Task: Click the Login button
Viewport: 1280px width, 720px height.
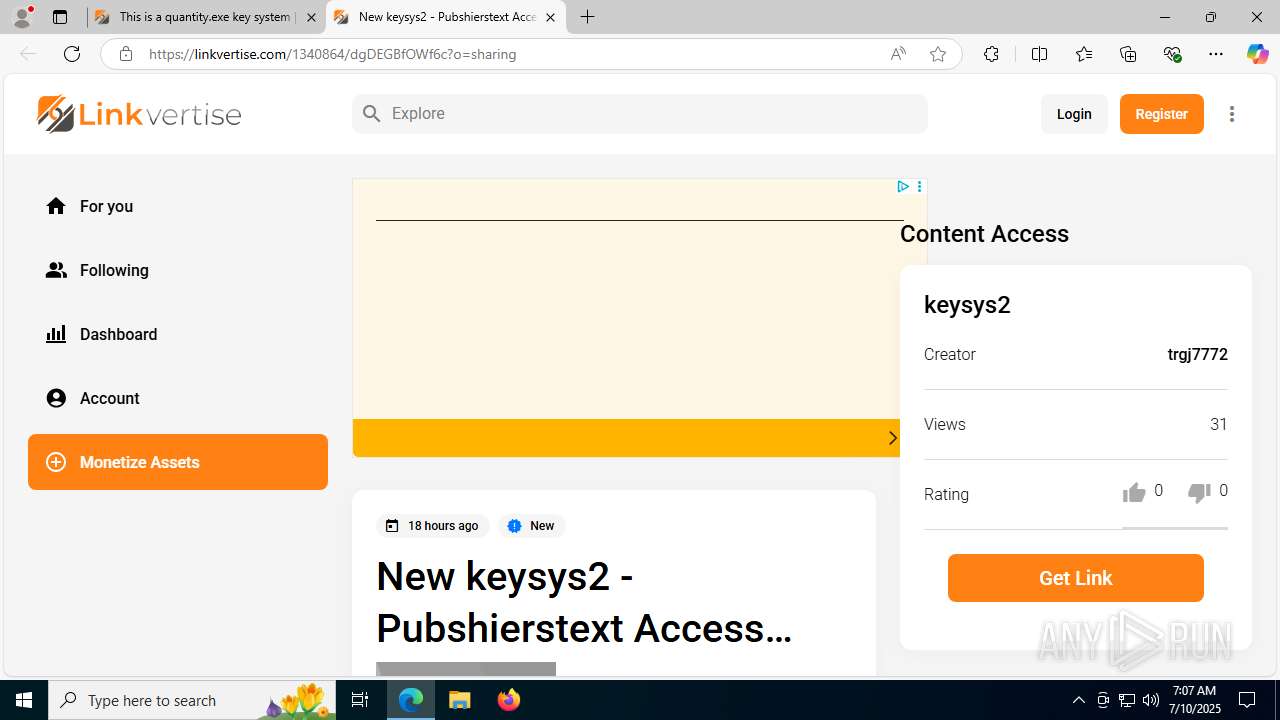Action: click(x=1074, y=114)
